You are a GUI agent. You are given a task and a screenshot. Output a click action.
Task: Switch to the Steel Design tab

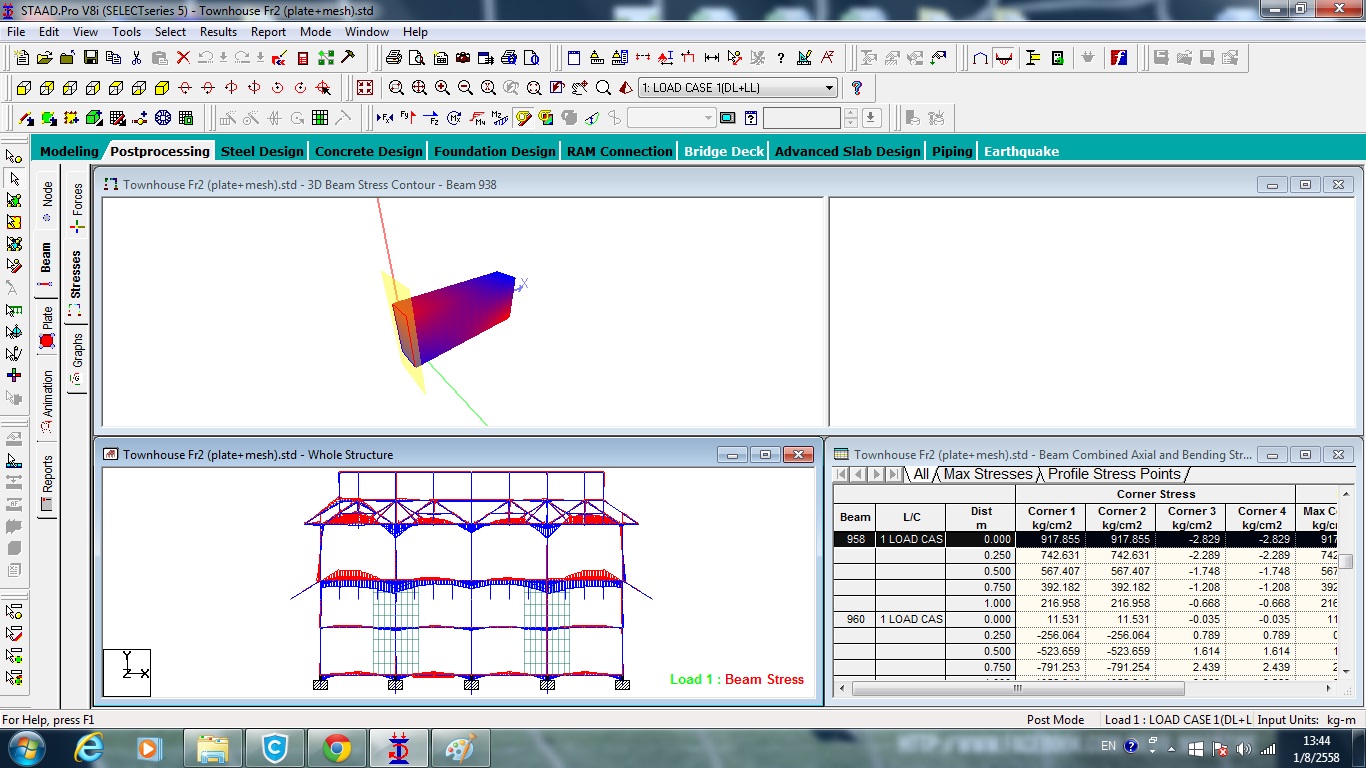coord(262,151)
